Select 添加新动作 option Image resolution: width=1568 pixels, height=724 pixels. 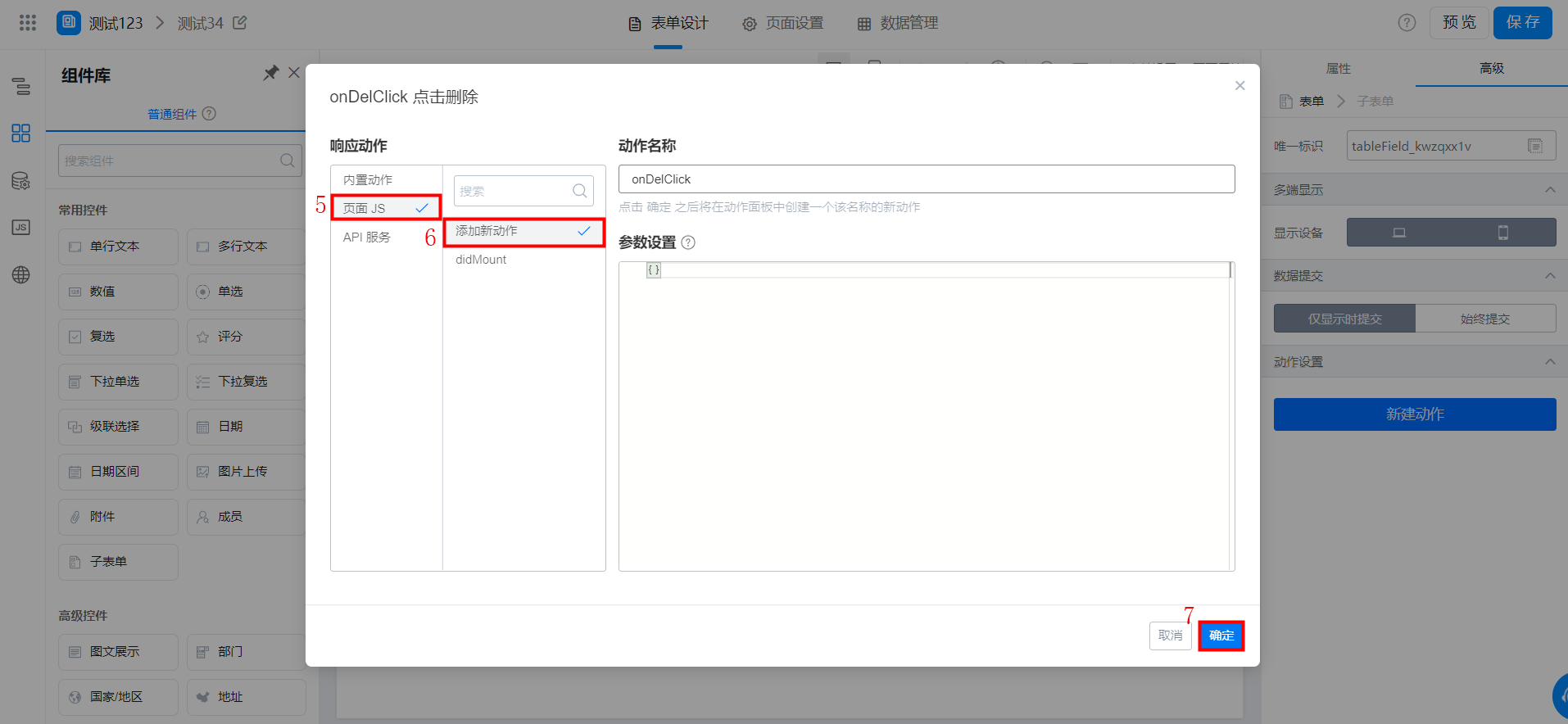pyautogui.click(x=524, y=232)
